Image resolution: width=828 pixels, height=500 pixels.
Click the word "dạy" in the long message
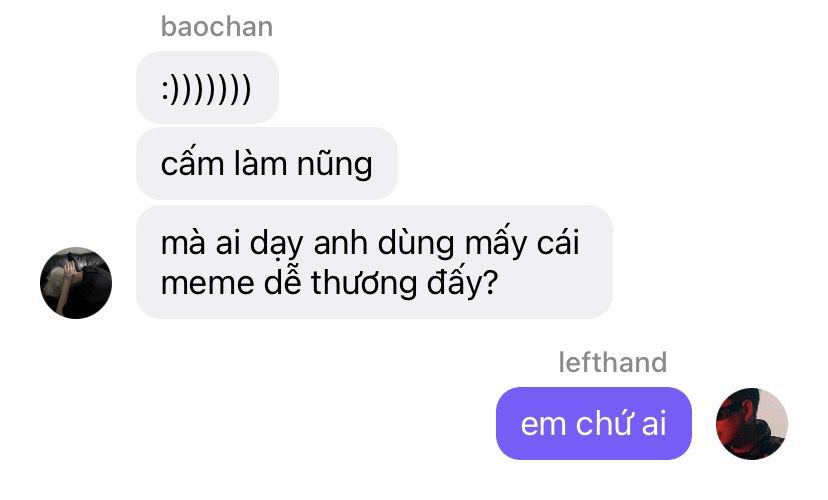276,244
